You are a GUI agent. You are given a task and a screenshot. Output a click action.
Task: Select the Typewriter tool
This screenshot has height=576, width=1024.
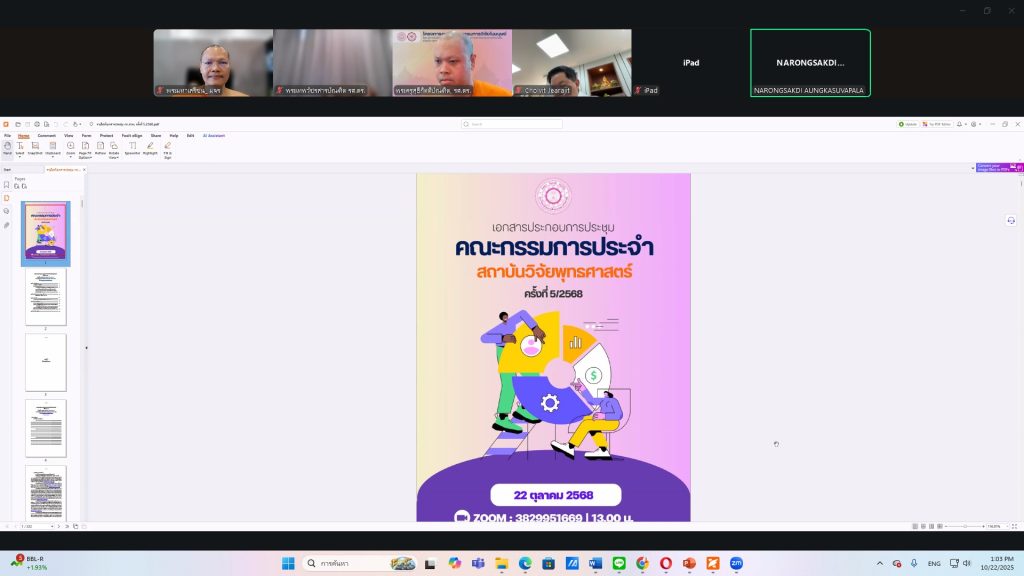(132, 147)
